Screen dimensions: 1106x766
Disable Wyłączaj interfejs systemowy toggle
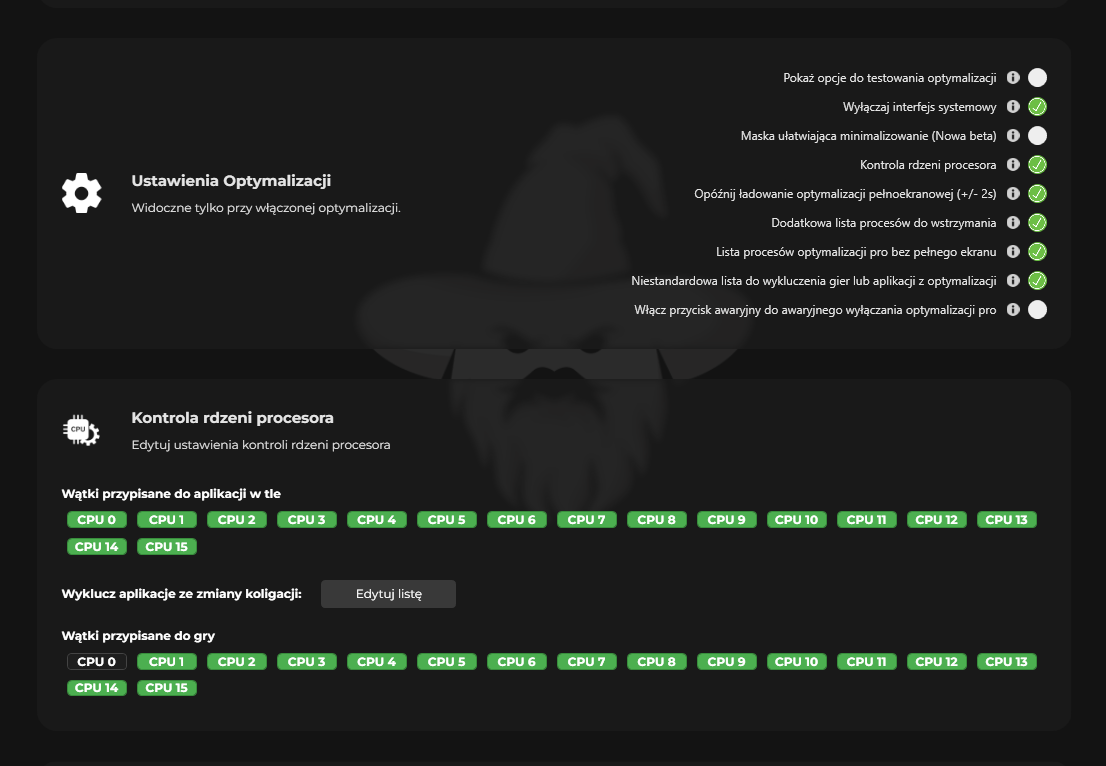click(x=1037, y=107)
